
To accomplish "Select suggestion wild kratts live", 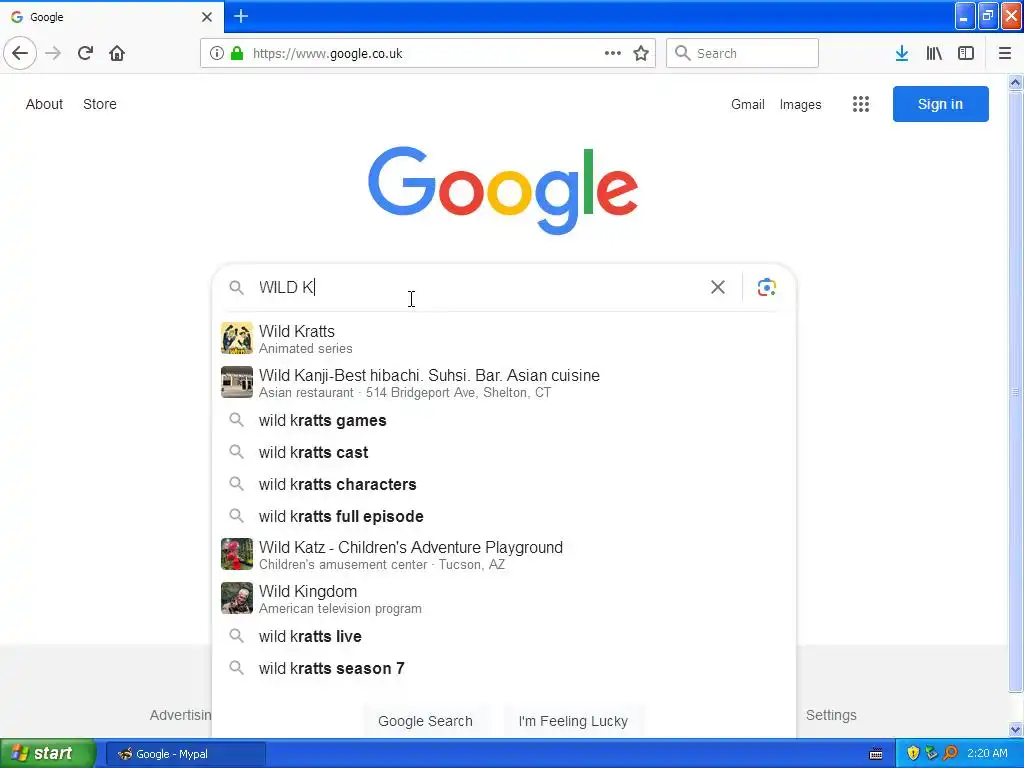I will 504,637.
